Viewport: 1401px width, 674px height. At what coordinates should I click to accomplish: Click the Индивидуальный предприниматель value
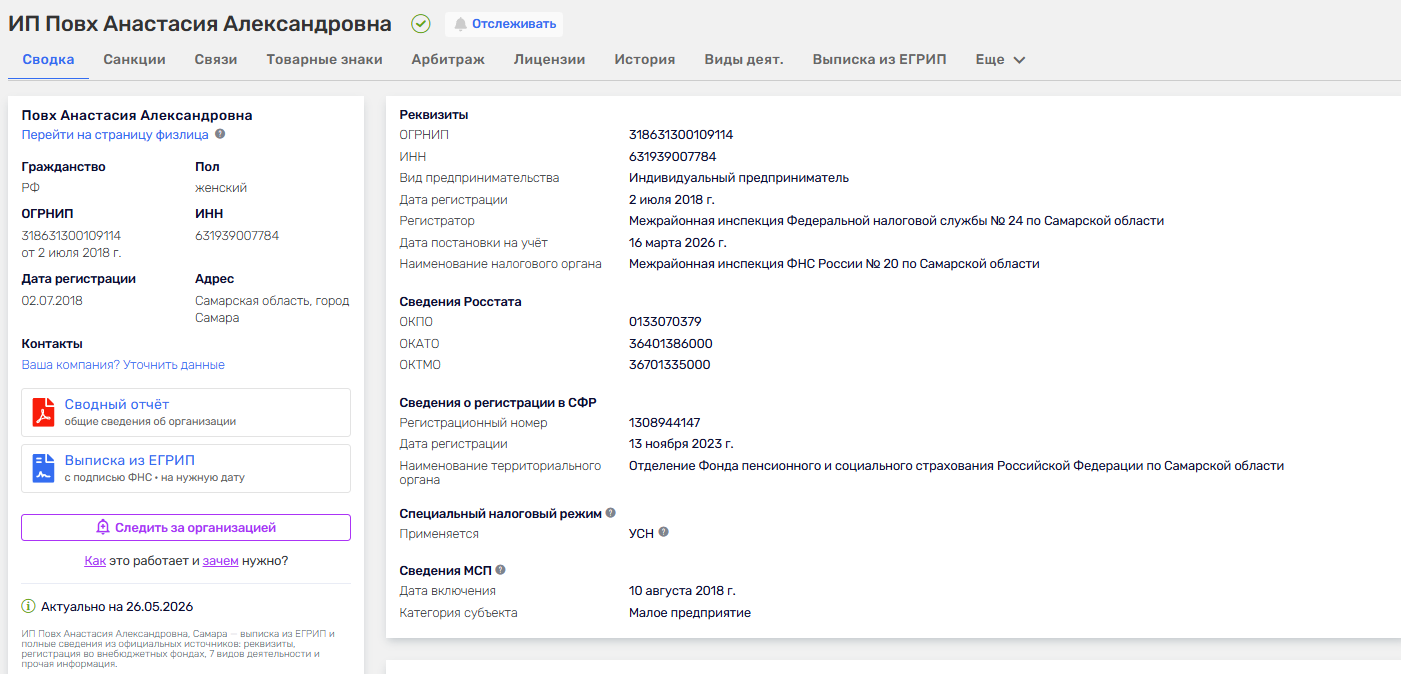tap(739, 178)
